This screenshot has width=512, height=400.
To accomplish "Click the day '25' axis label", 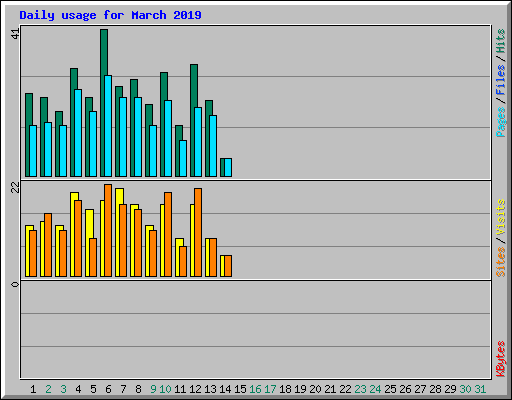I will [x=390, y=389].
